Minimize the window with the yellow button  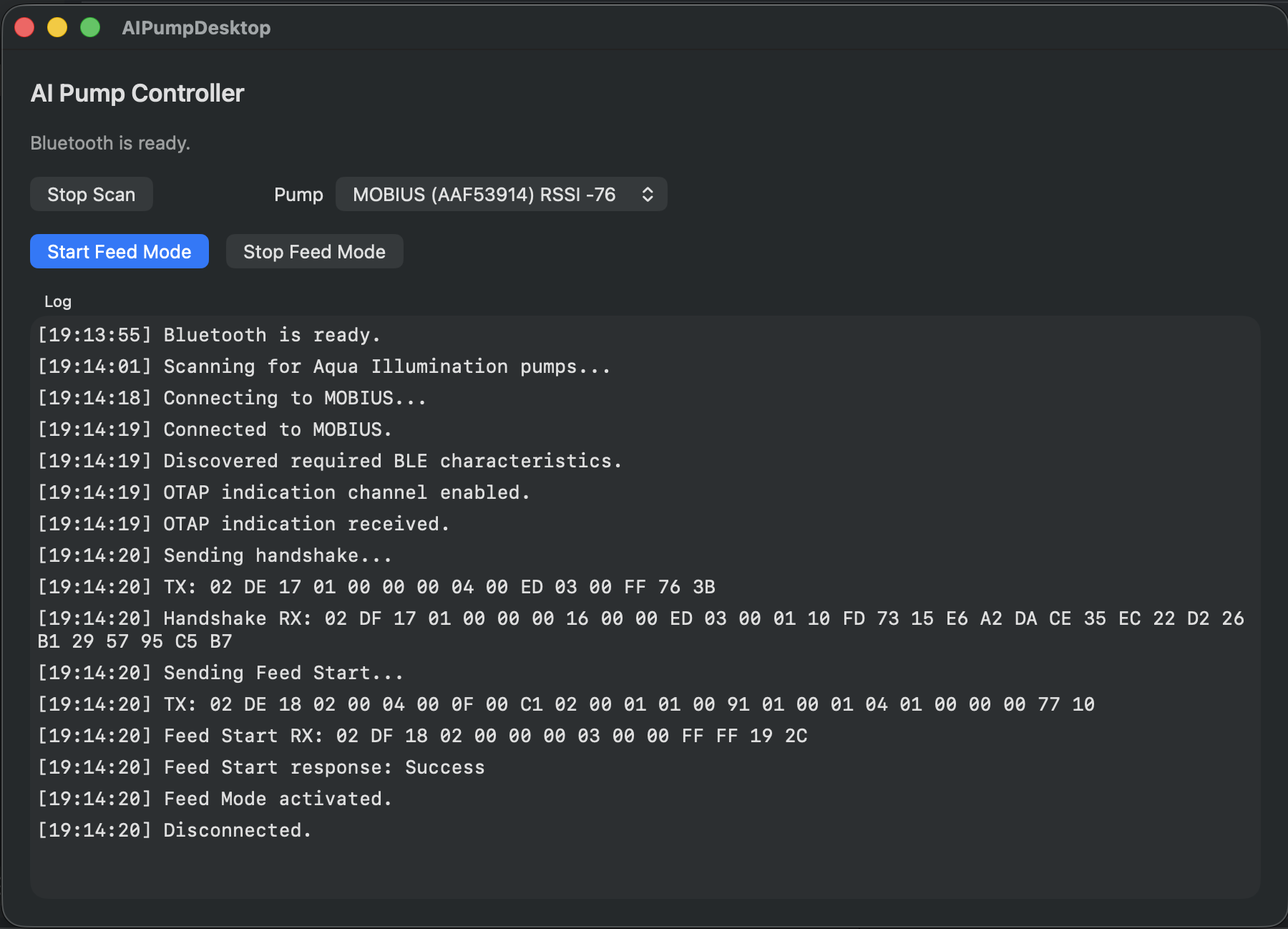coord(57,28)
